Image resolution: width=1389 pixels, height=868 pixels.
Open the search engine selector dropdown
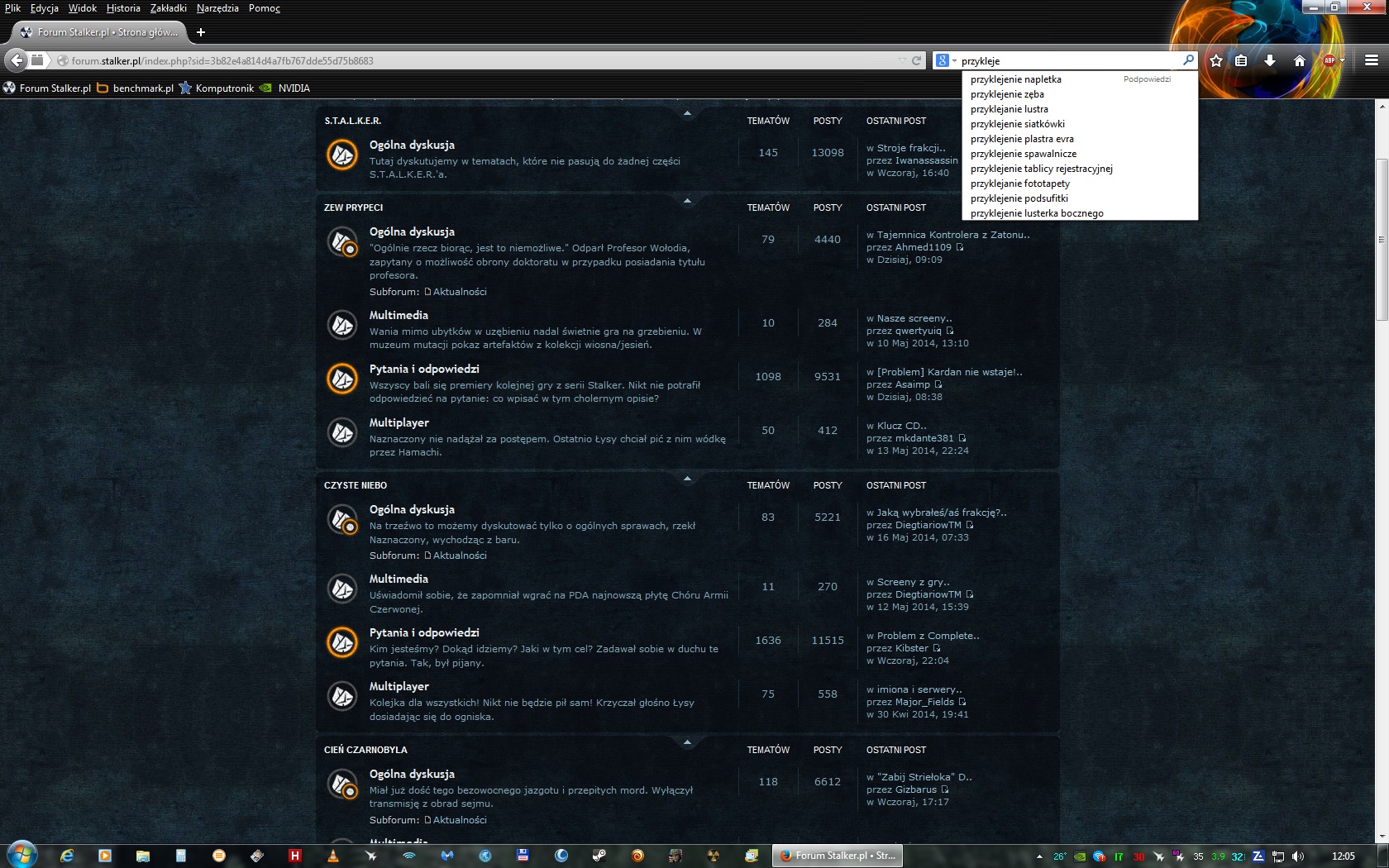pyautogui.click(x=945, y=60)
